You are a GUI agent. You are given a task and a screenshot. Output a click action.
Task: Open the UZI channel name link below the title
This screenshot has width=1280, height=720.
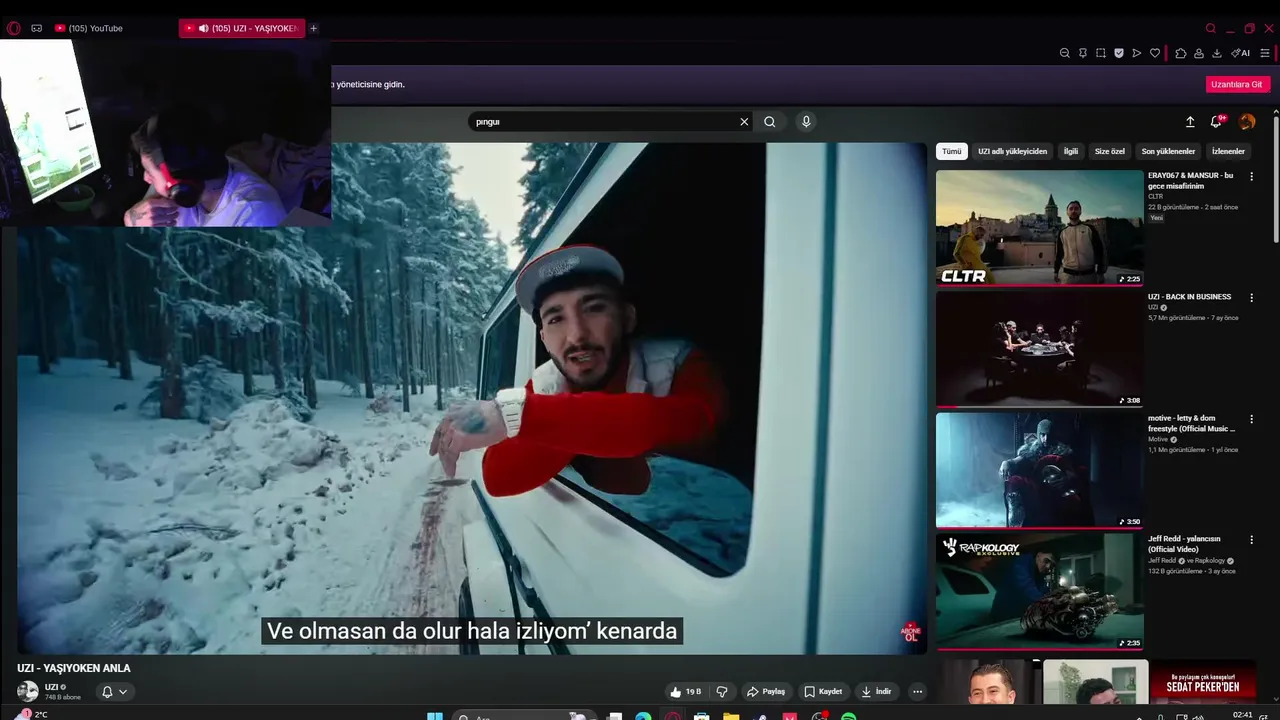click(x=51, y=687)
